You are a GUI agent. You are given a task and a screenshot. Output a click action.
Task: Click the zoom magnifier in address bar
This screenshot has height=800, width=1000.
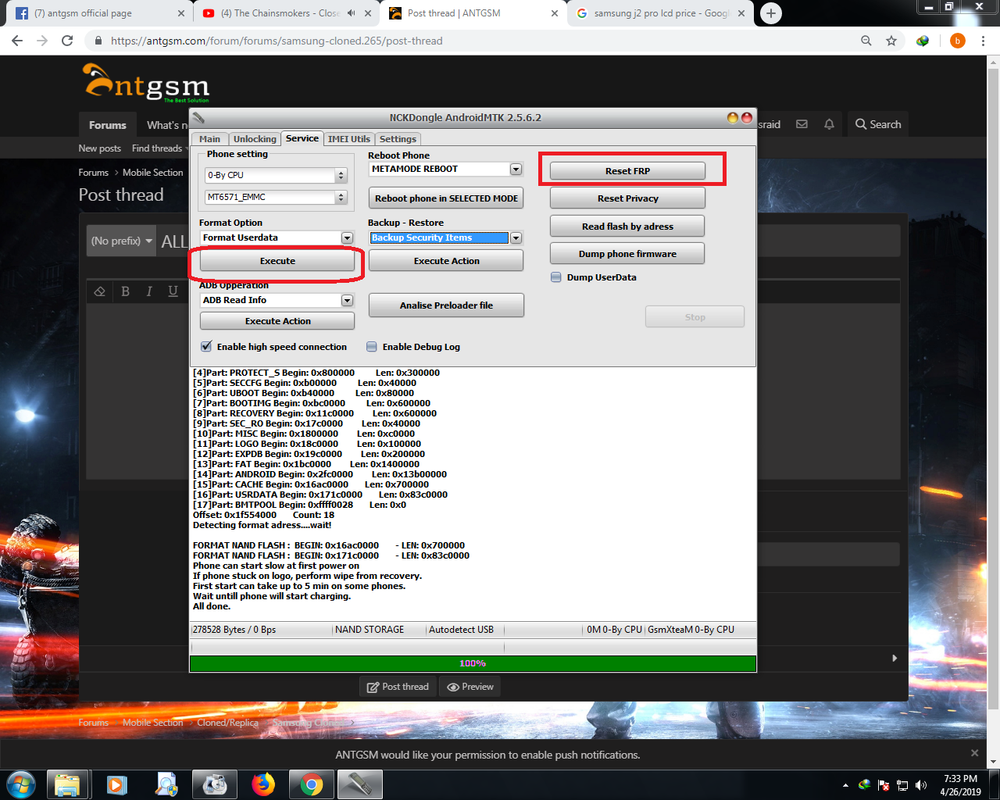(x=866, y=41)
